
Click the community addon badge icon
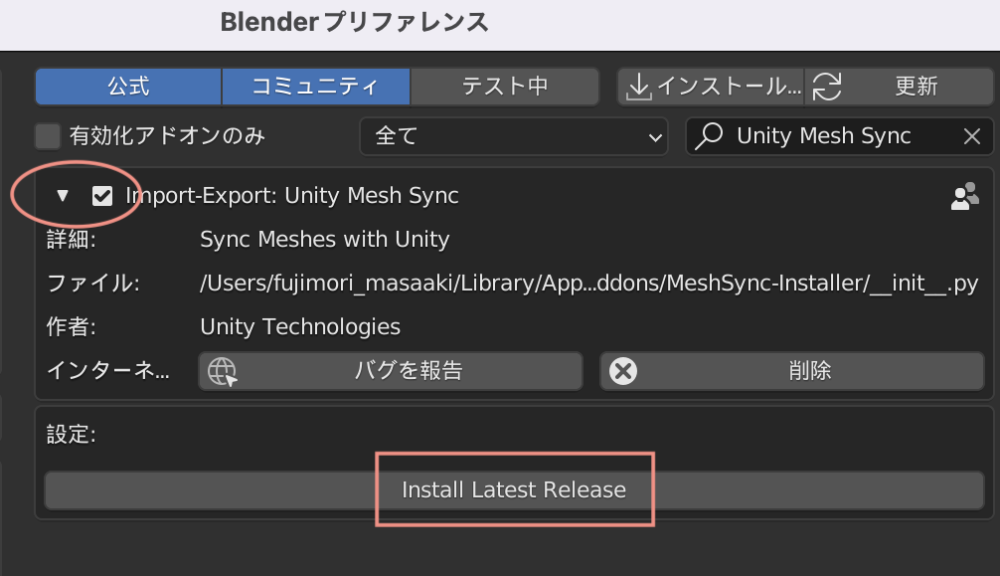point(964,195)
